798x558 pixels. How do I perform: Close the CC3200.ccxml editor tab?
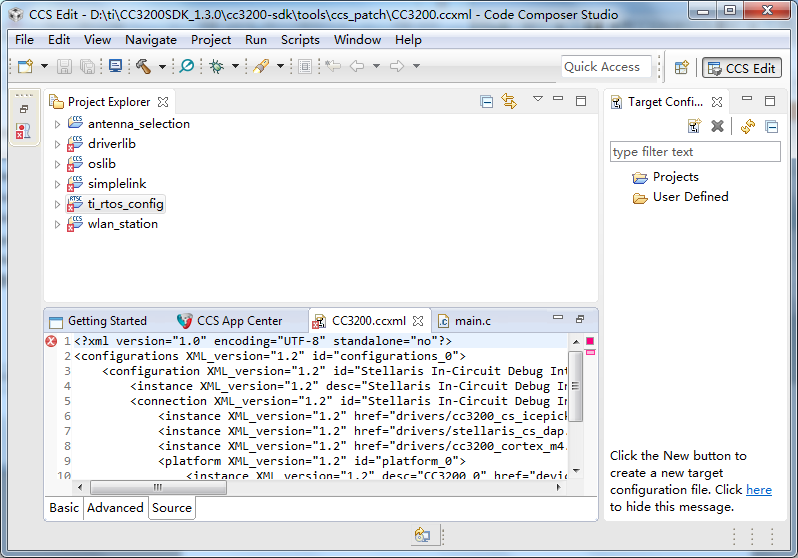[x=418, y=321]
